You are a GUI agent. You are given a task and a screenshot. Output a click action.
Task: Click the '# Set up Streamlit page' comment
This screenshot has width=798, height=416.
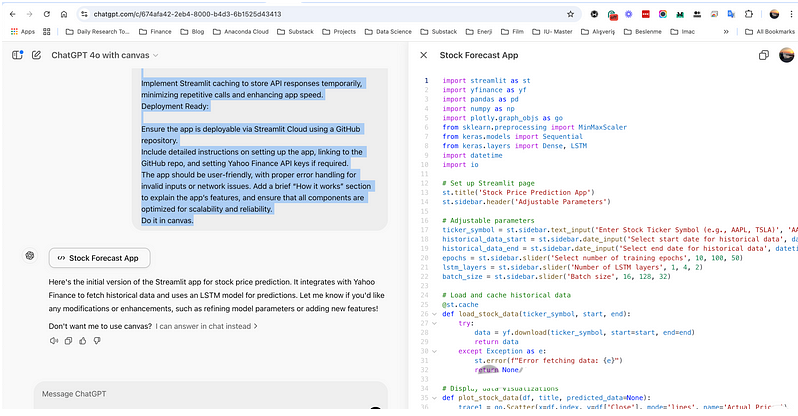pyautogui.click(x=488, y=183)
